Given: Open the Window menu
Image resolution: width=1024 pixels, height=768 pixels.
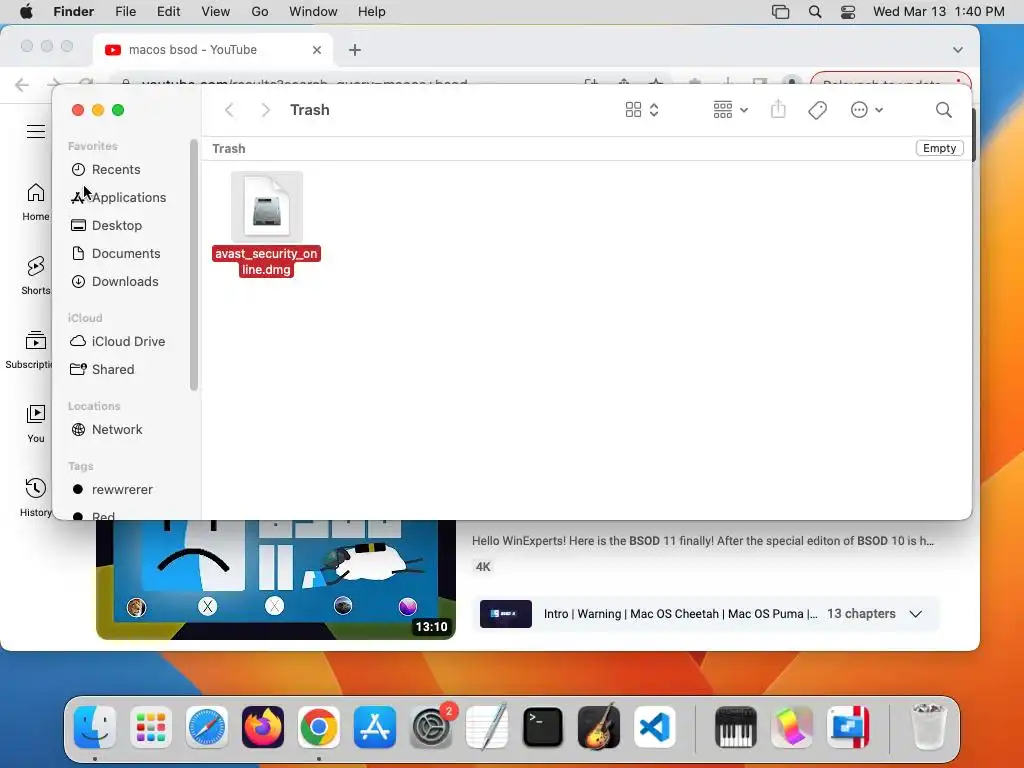Looking at the screenshot, I should point(313,12).
